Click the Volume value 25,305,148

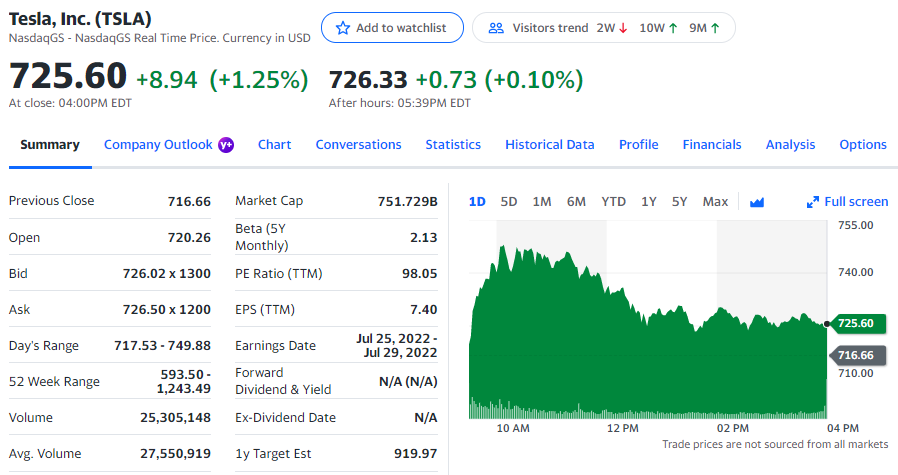(175, 418)
